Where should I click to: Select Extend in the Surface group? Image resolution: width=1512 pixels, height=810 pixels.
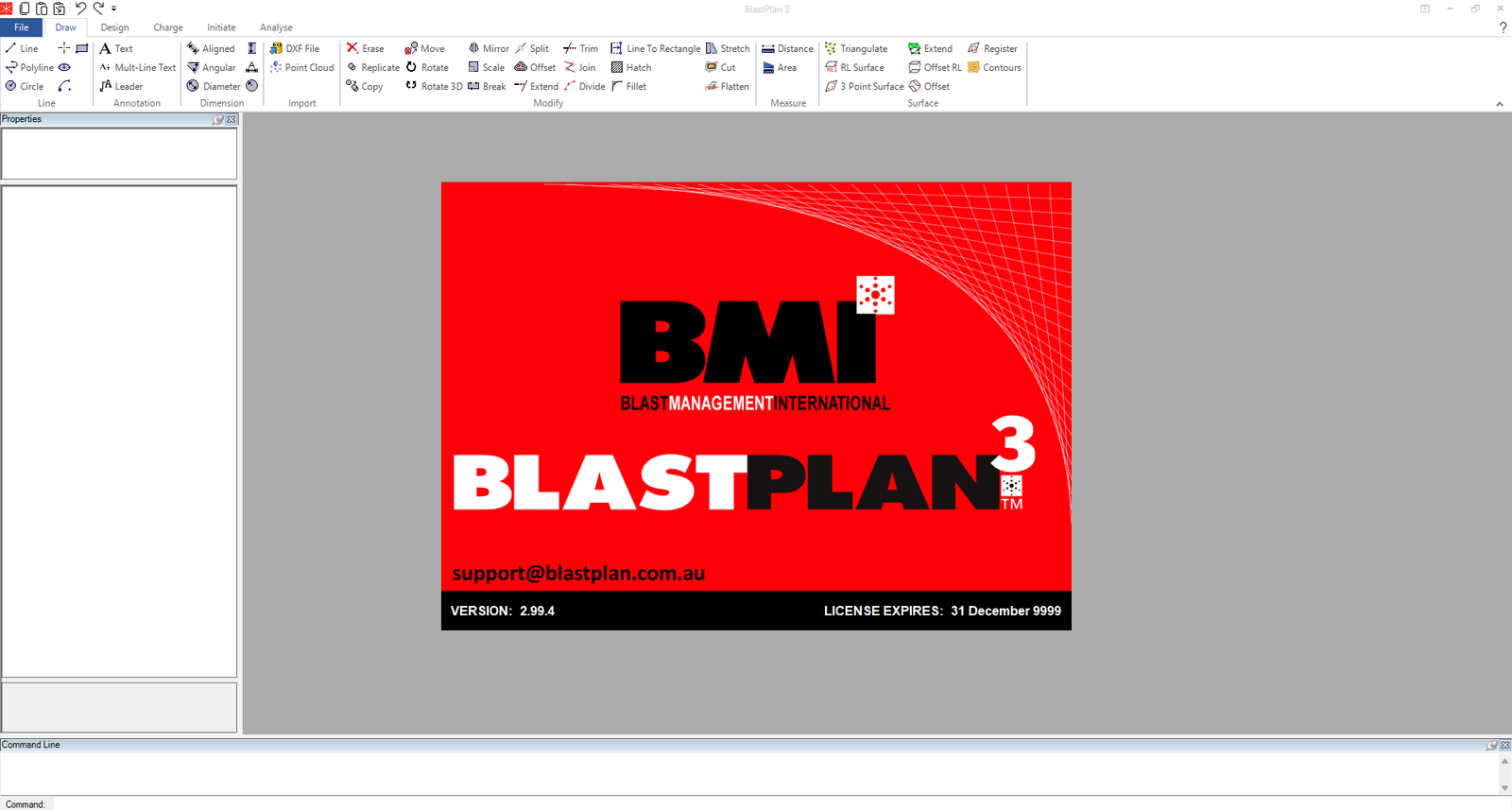[931, 48]
